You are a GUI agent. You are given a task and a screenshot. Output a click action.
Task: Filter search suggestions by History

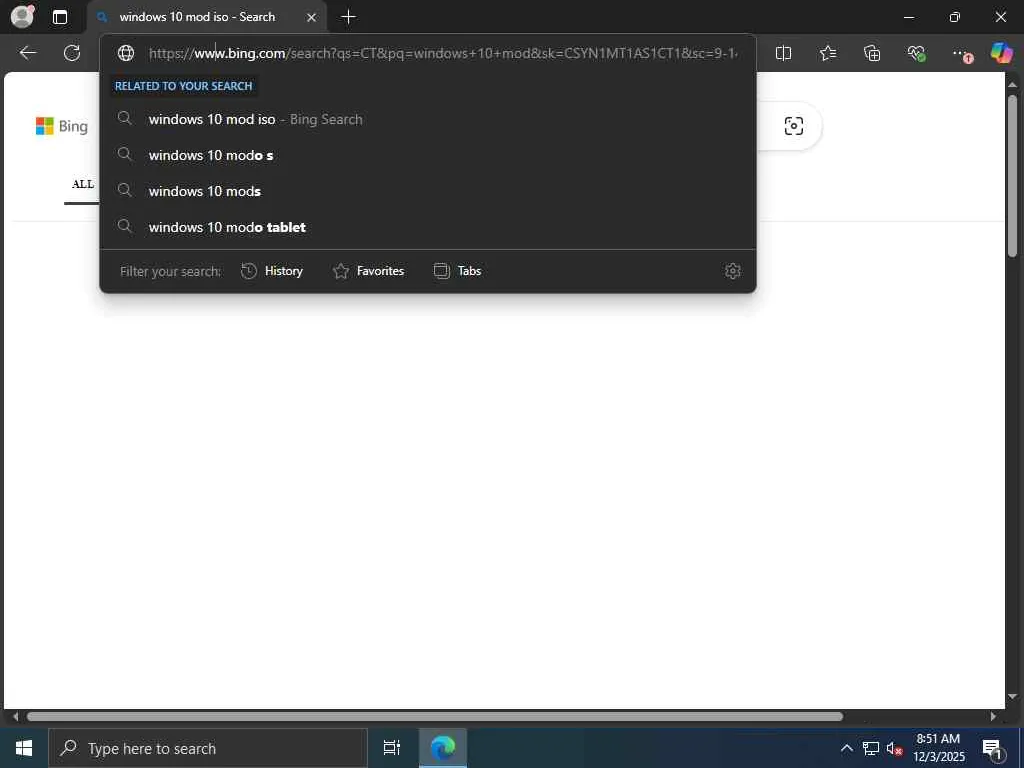click(x=272, y=271)
